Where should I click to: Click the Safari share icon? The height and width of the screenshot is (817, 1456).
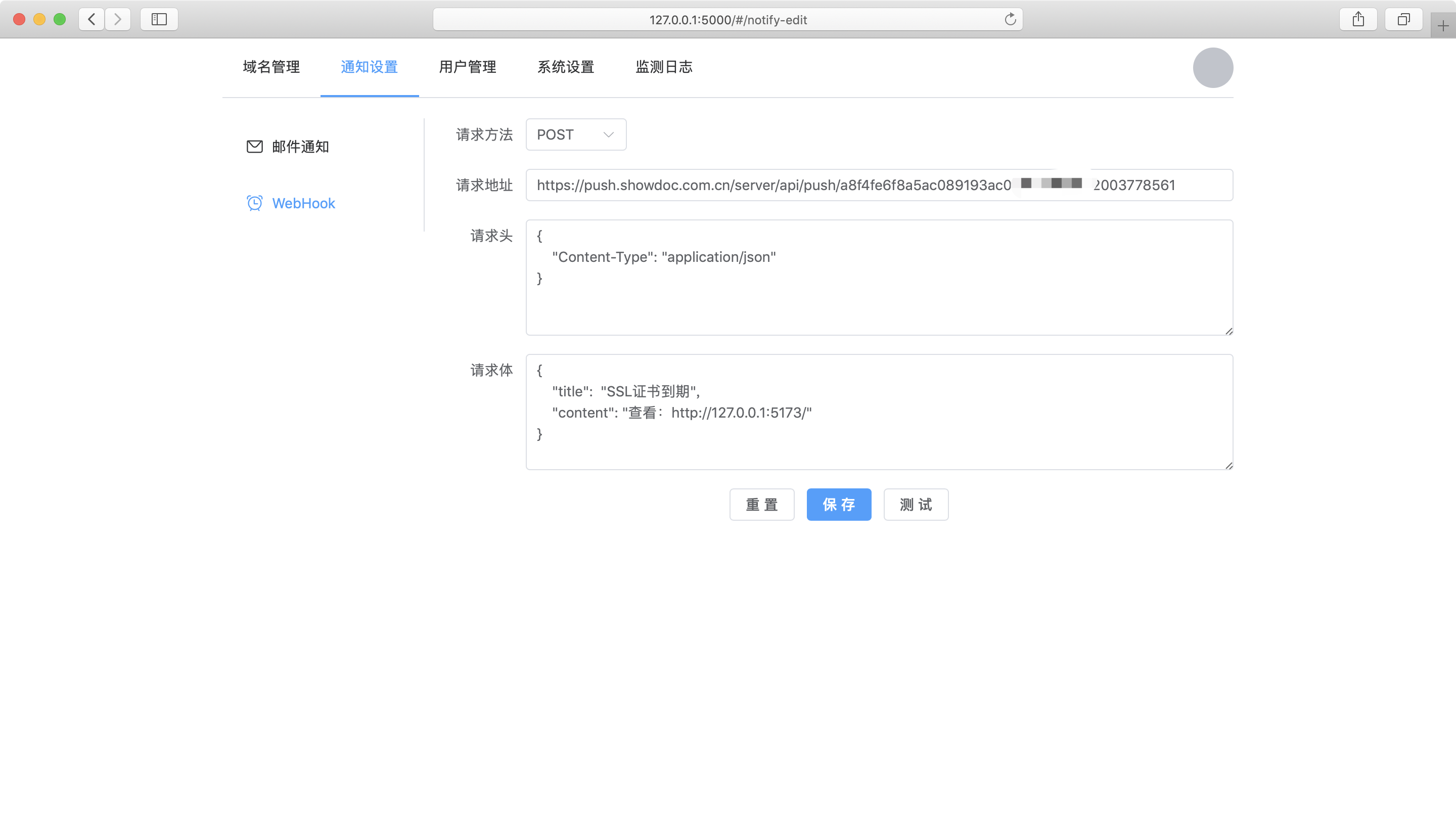coord(1358,19)
